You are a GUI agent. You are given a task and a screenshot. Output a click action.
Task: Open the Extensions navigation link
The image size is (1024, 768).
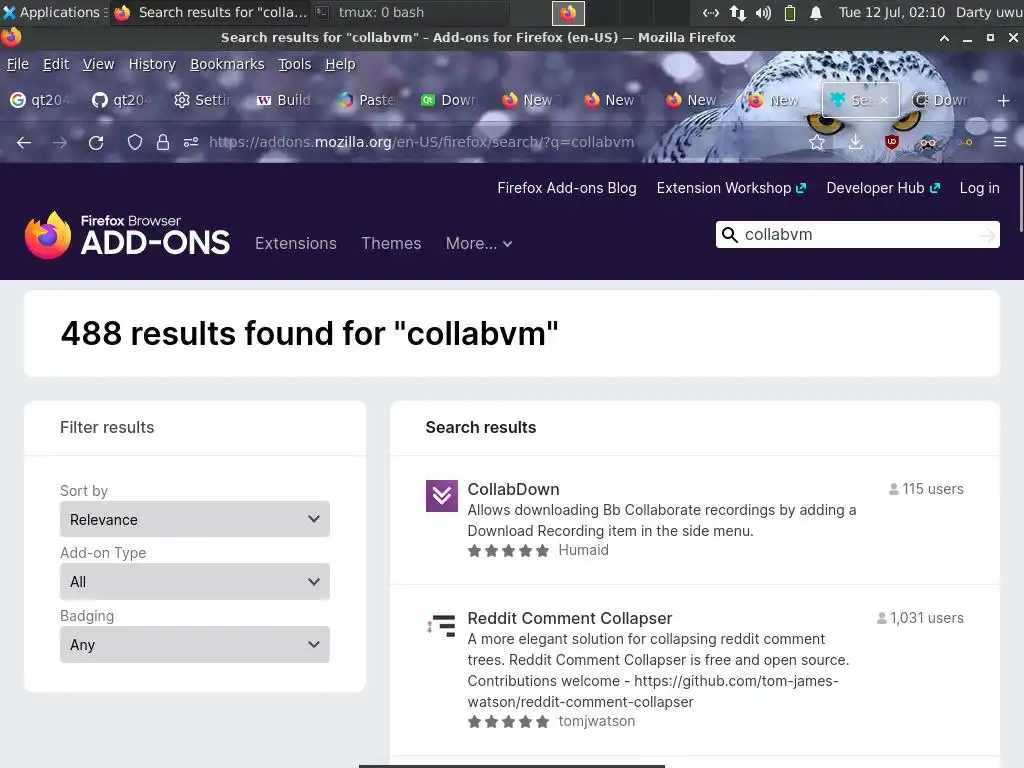coord(296,244)
